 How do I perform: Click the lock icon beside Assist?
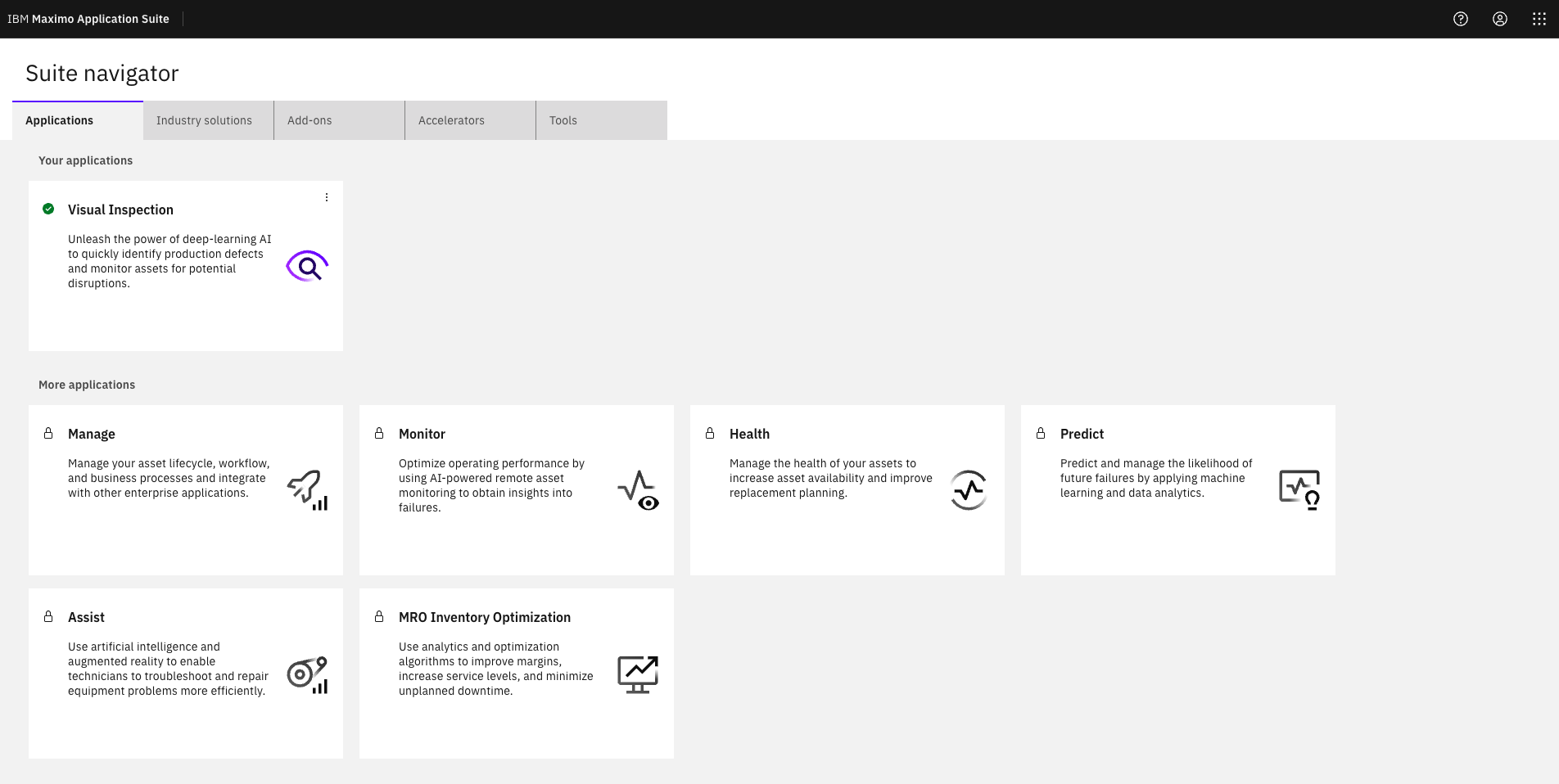coord(48,616)
